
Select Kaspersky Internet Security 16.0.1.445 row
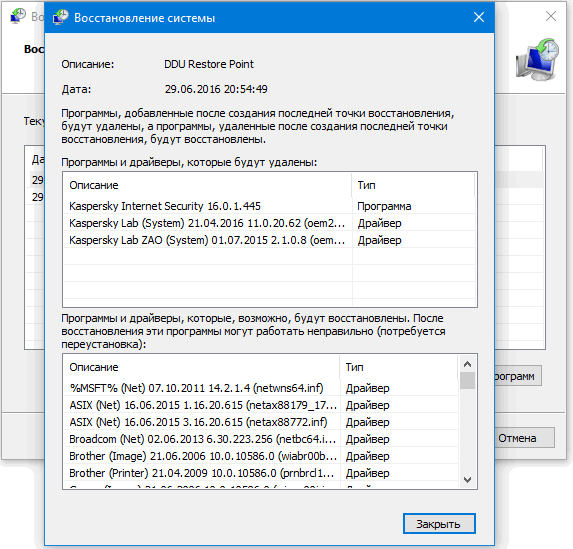coord(269,206)
